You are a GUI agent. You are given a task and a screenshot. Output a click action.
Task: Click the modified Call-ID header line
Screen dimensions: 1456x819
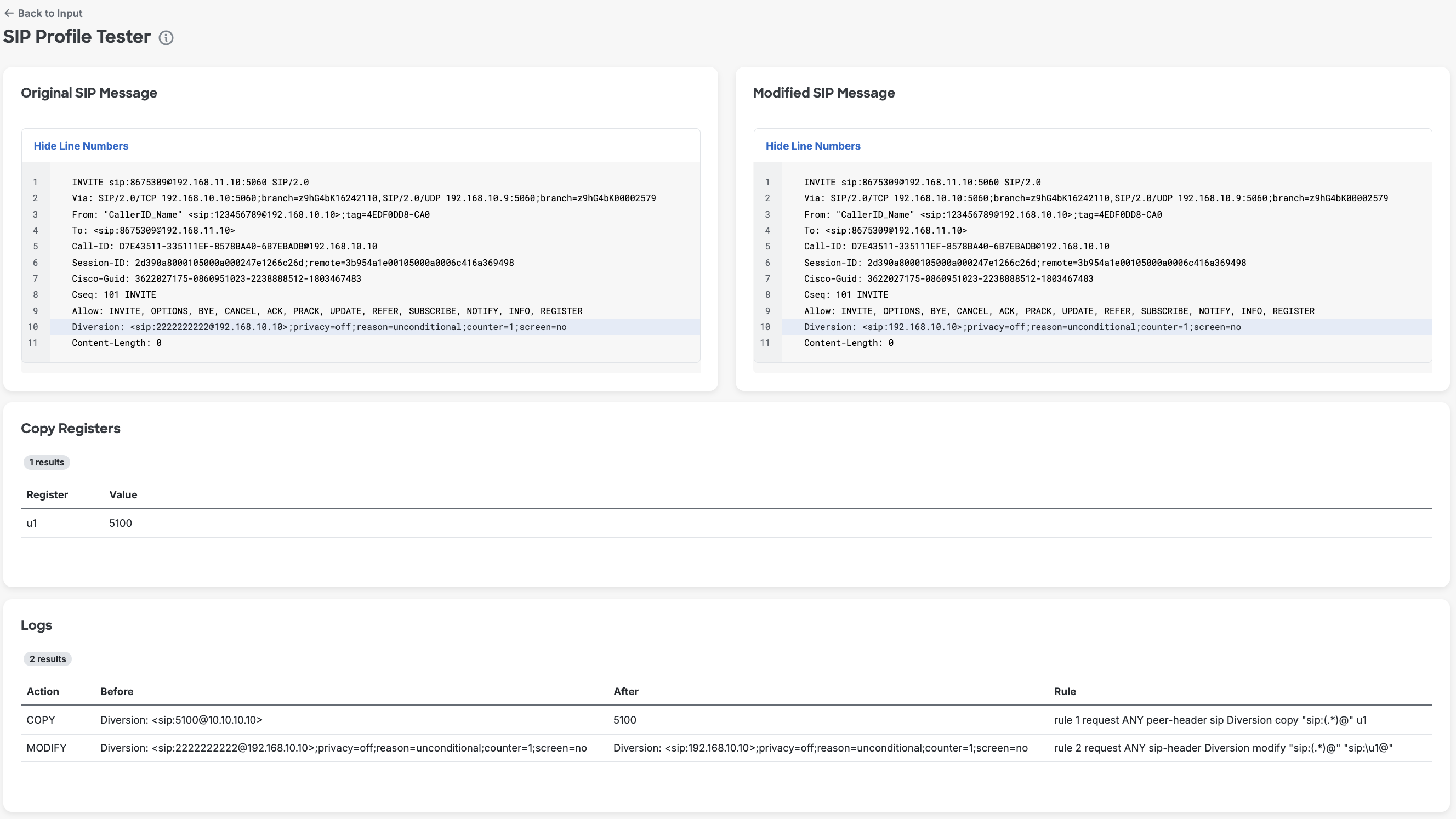click(957, 246)
